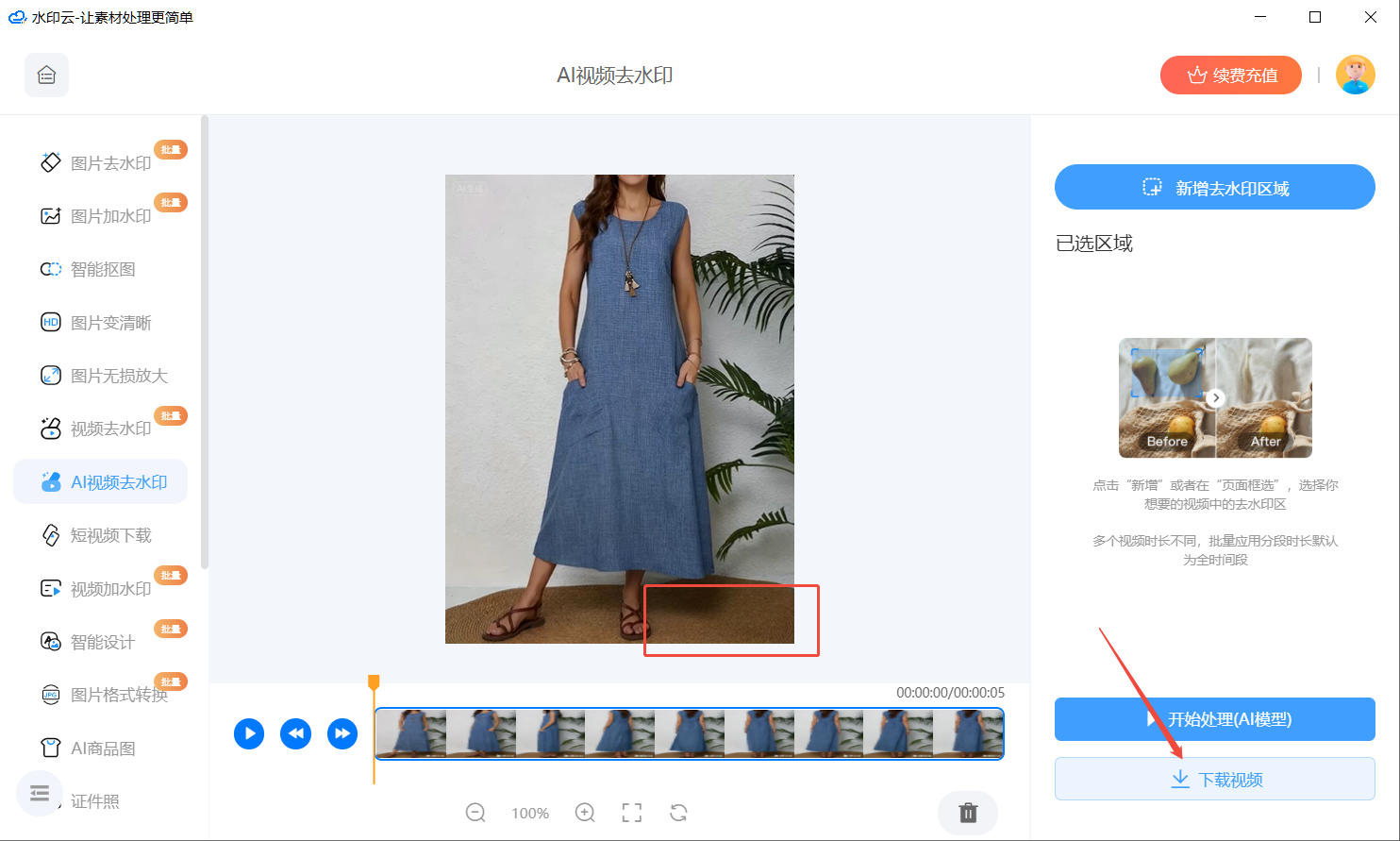Screen dimensions: 1400x841
Task: Click the rewind playback button
Action: [x=296, y=733]
